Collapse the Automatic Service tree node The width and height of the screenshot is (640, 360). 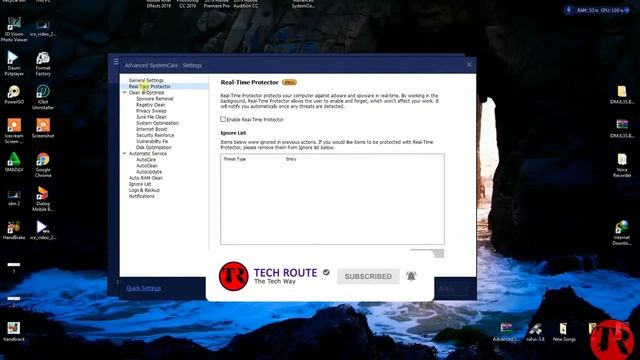point(124,153)
